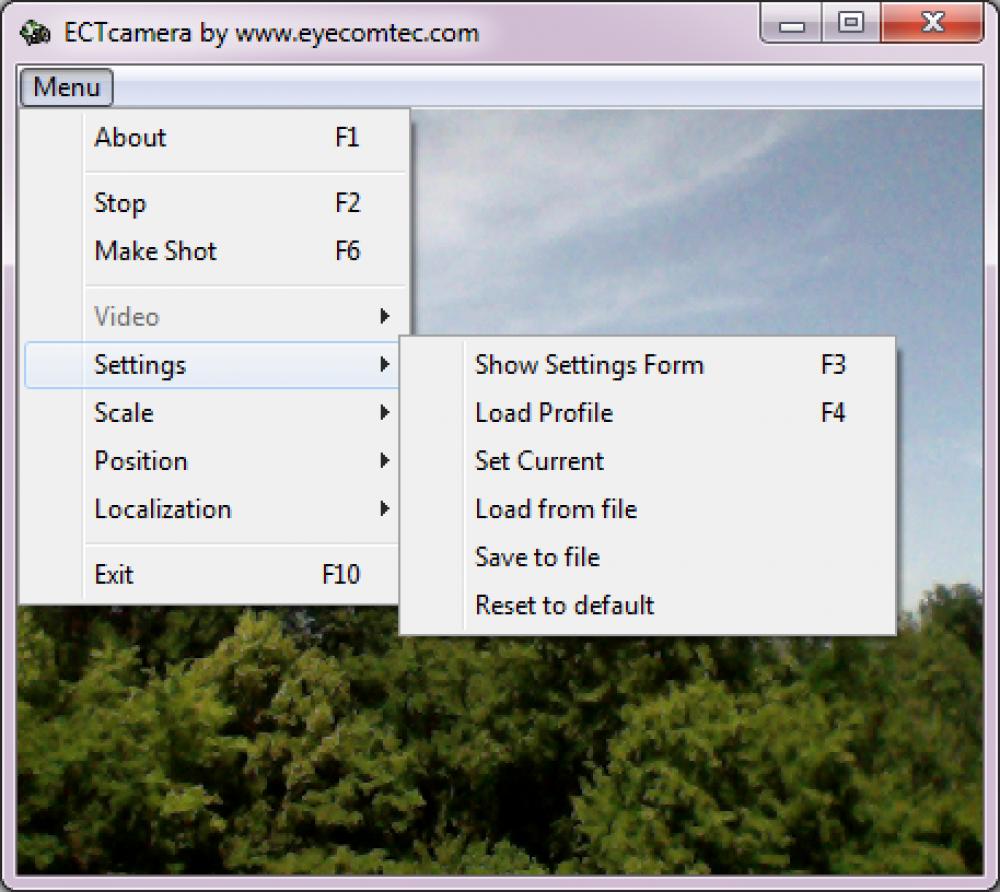Minimize the ECTcamera window

tap(793, 21)
